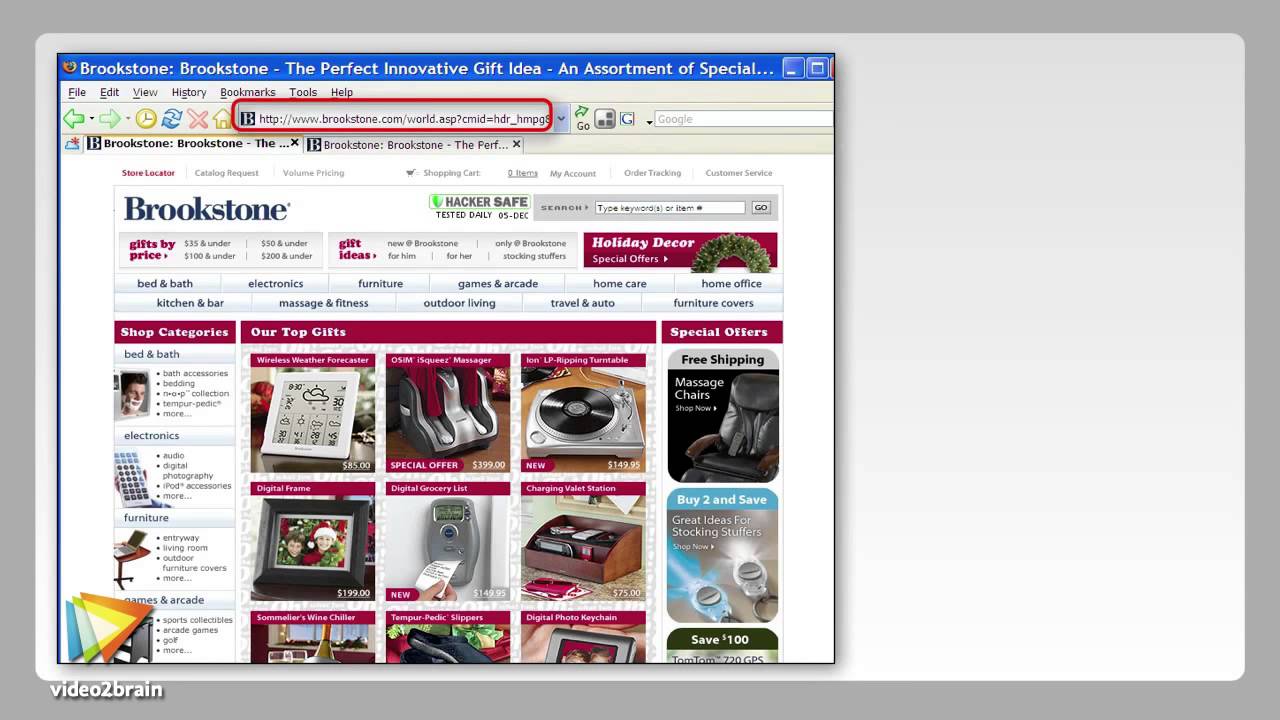Open the Volume Pricing link
Viewport: 1280px width, 720px height.
pyautogui.click(x=313, y=173)
